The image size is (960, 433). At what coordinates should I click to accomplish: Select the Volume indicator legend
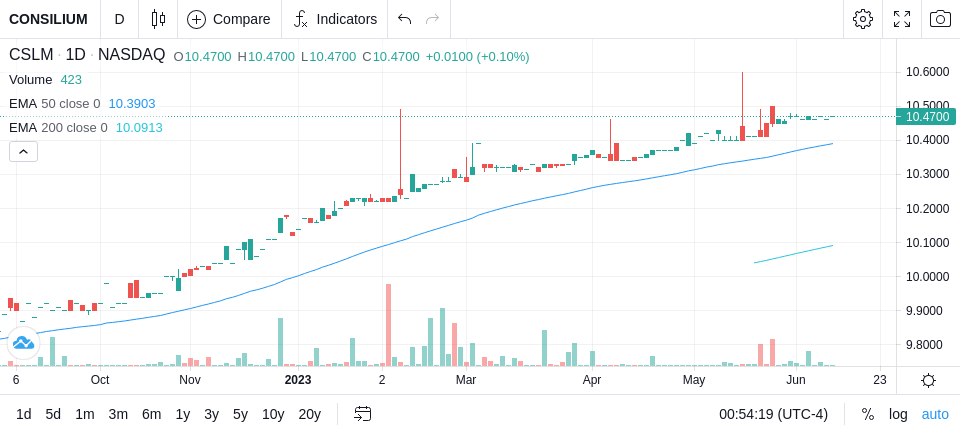coord(31,80)
